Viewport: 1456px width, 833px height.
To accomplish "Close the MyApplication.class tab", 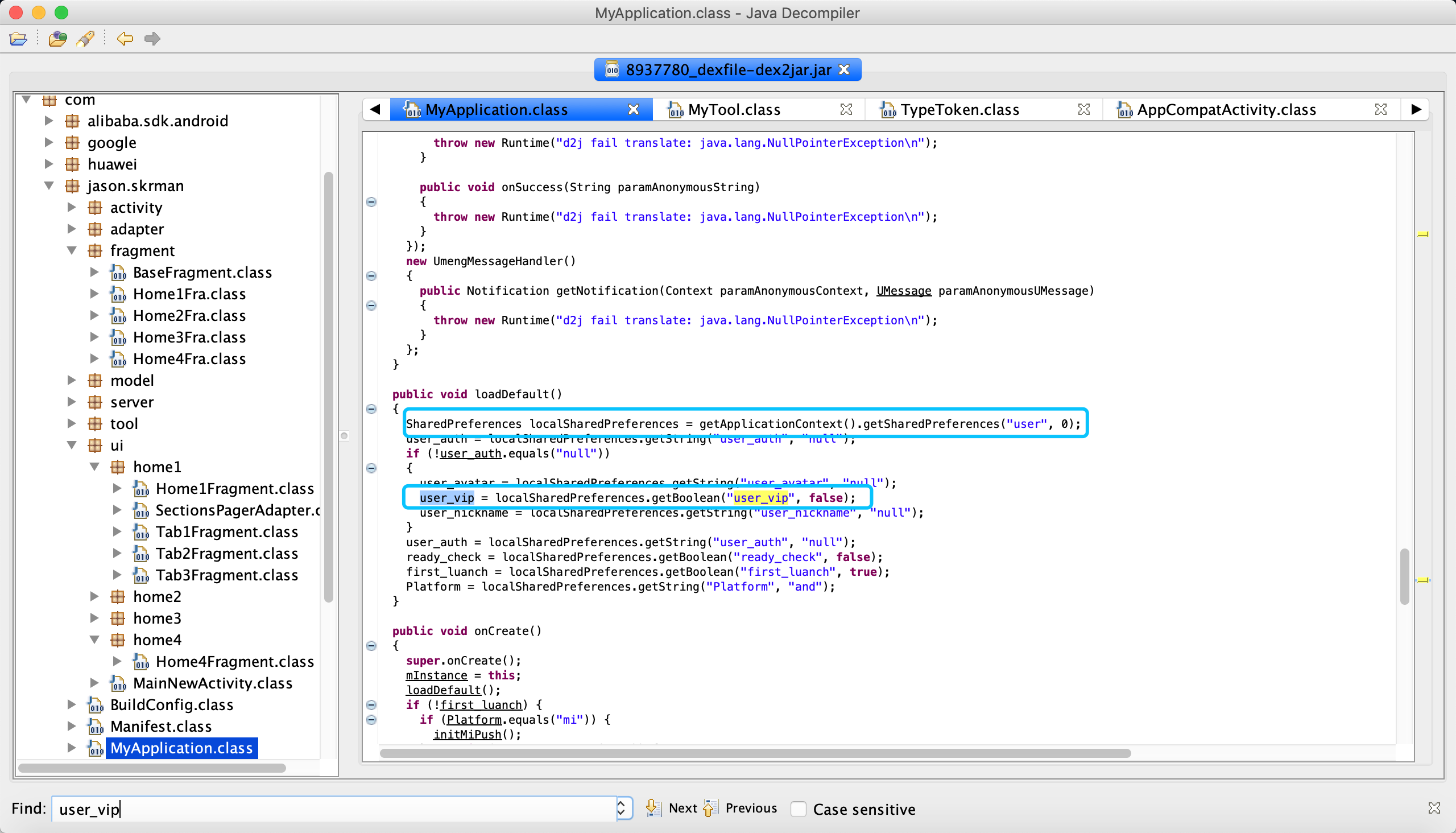I will (x=634, y=109).
